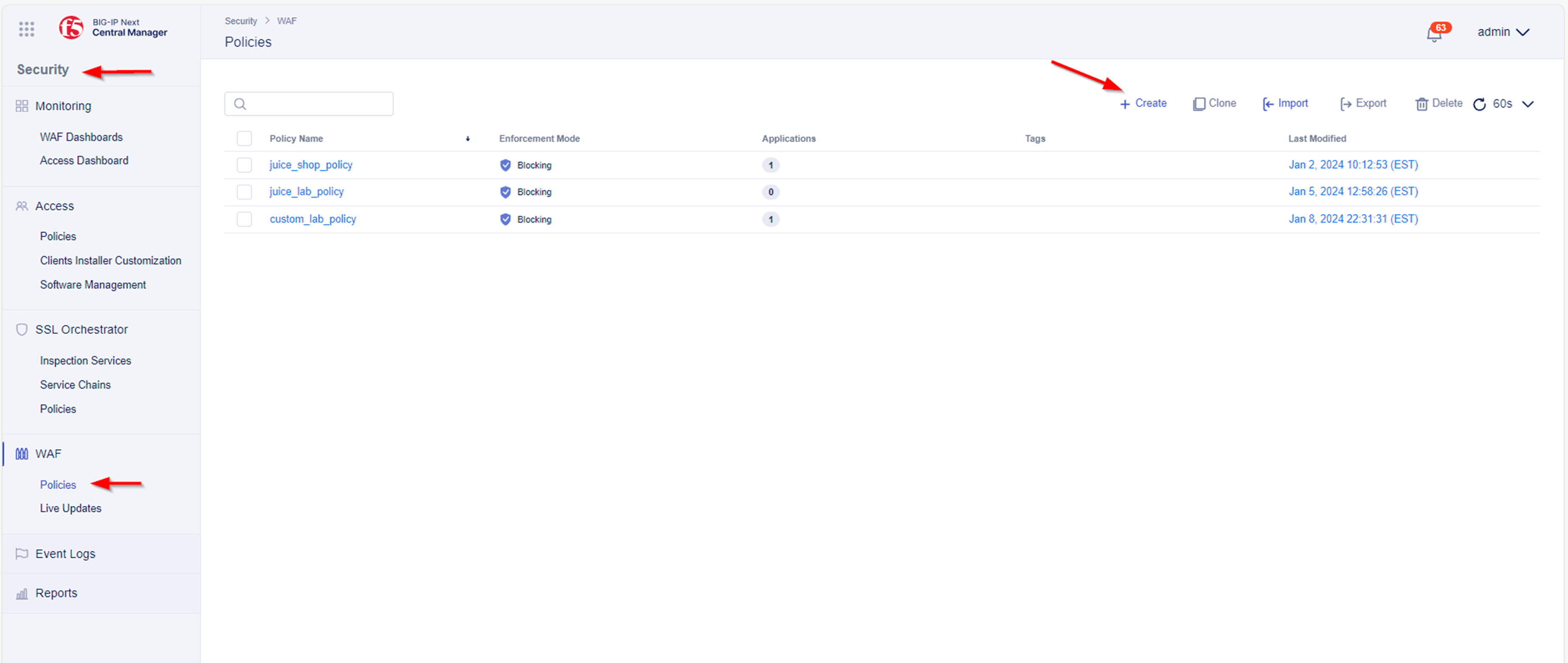Click Jan 5, 2024 12:58:26 timestamp
The height and width of the screenshot is (663, 1568).
1353,191
